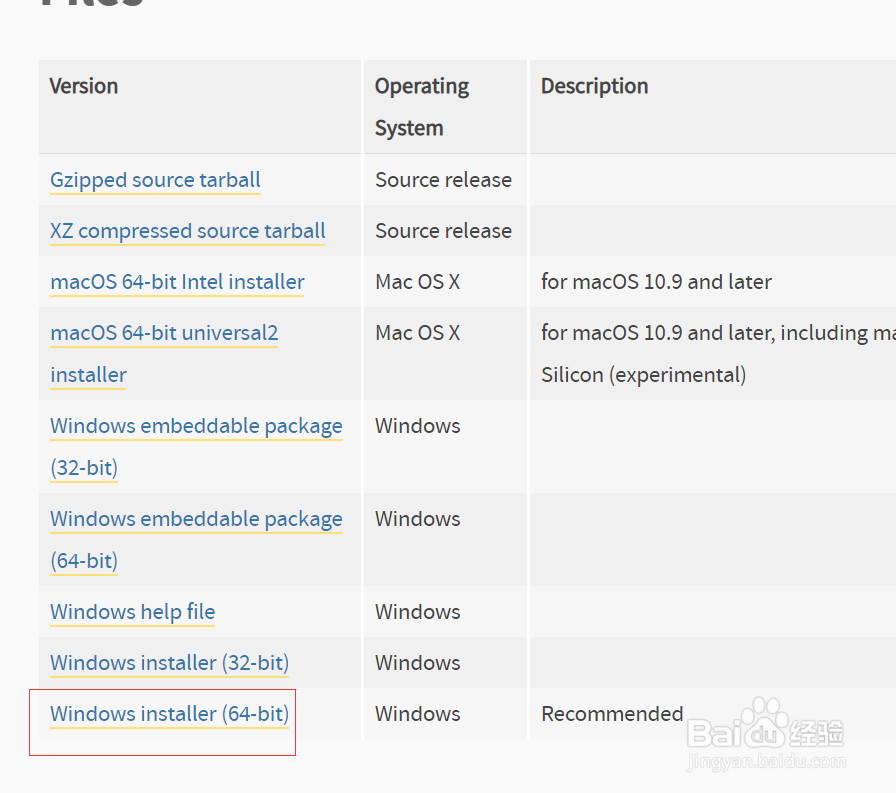Select the macOS 10.9 and later description

pyautogui.click(x=656, y=281)
